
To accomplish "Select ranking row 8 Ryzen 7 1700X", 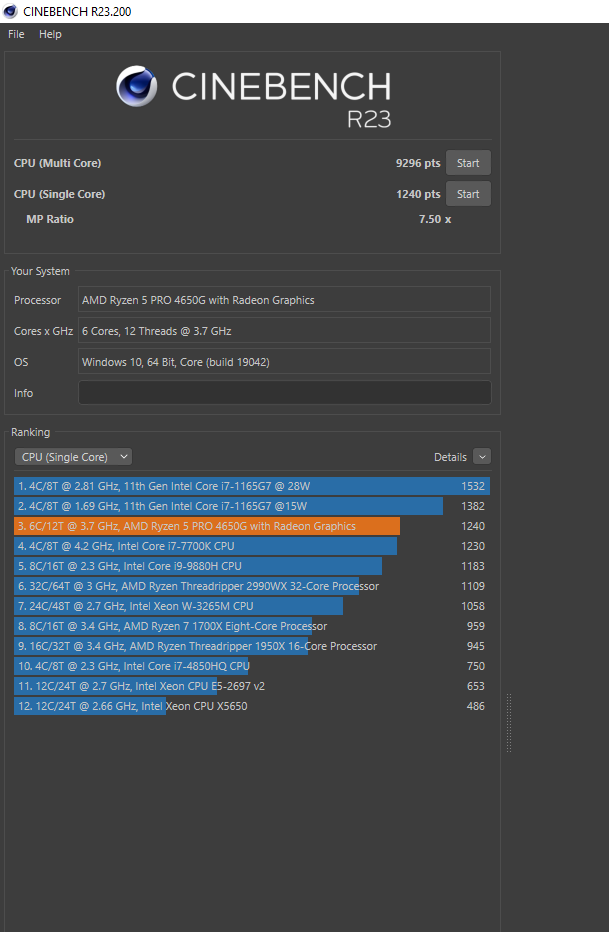I will [x=252, y=626].
